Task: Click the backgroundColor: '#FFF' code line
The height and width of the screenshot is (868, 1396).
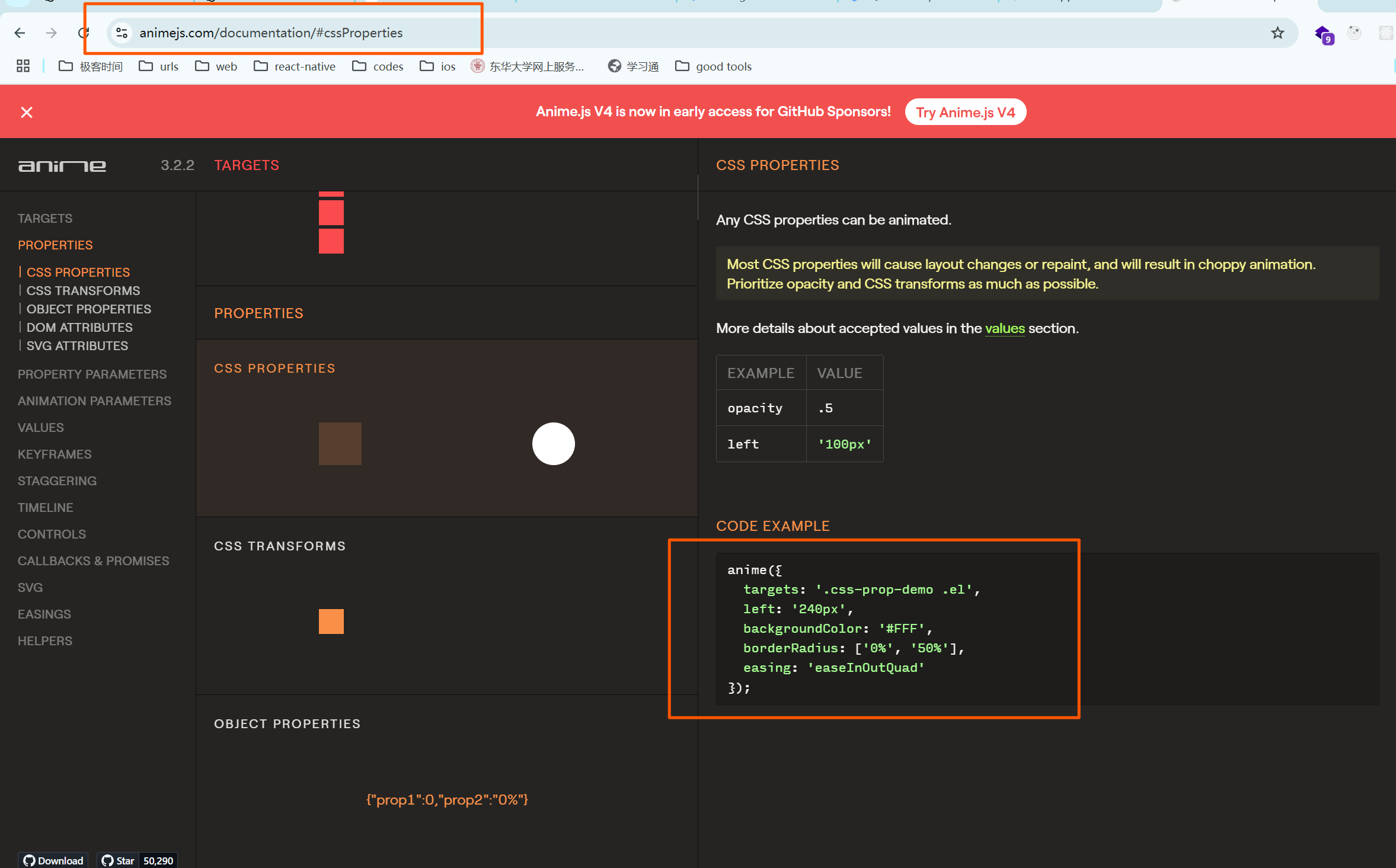Action: pos(838,629)
